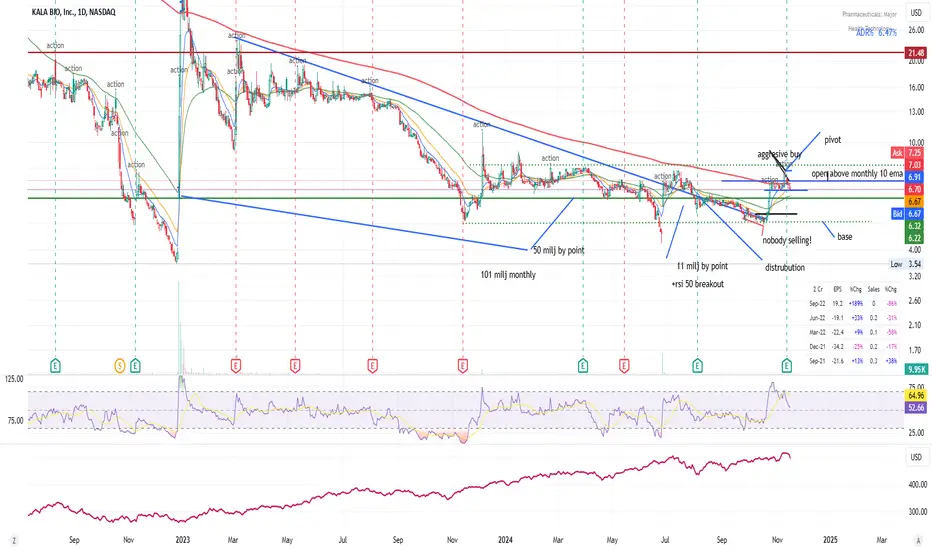Click the blue 6.91 price label

914,177
